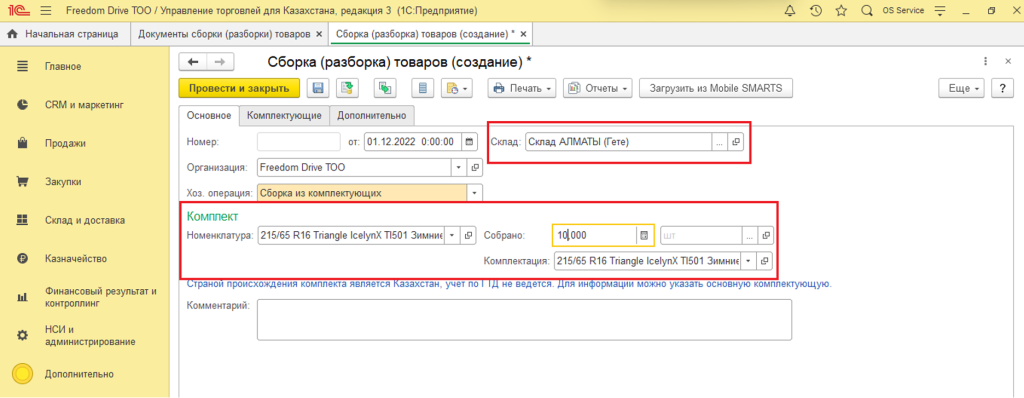Open Закупки section
Image resolution: width=1024 pixels, height=398 pixels.
click(63, 182)
